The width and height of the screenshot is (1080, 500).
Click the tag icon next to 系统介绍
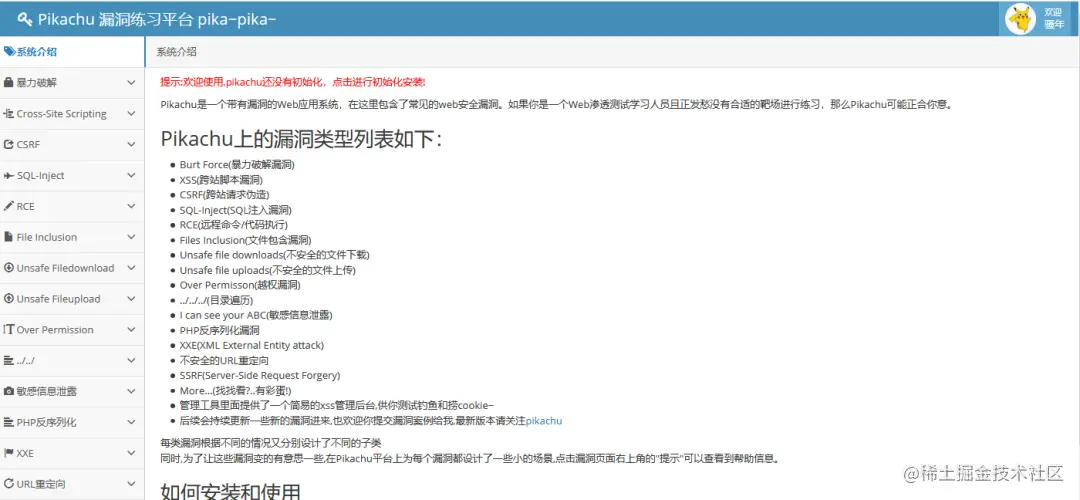9,52
